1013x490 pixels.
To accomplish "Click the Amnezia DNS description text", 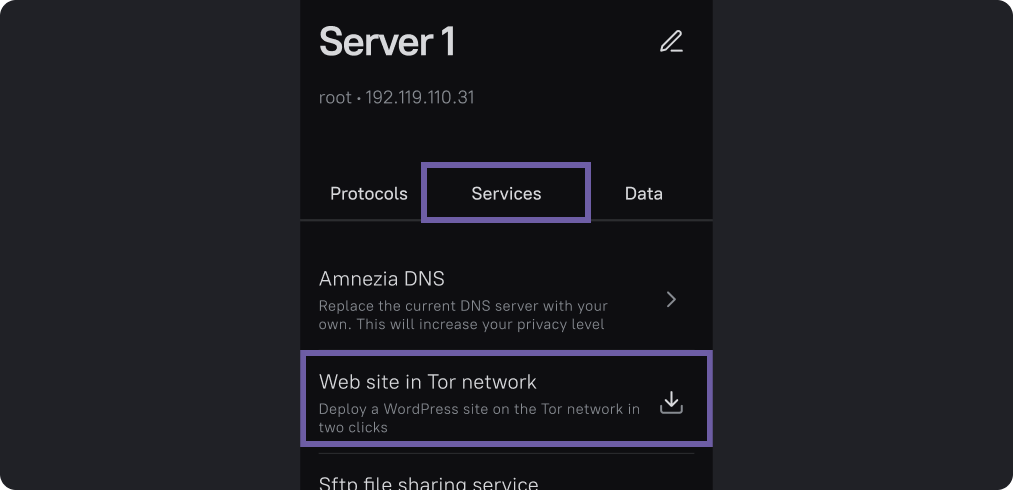I will click(x=462, y=315).
